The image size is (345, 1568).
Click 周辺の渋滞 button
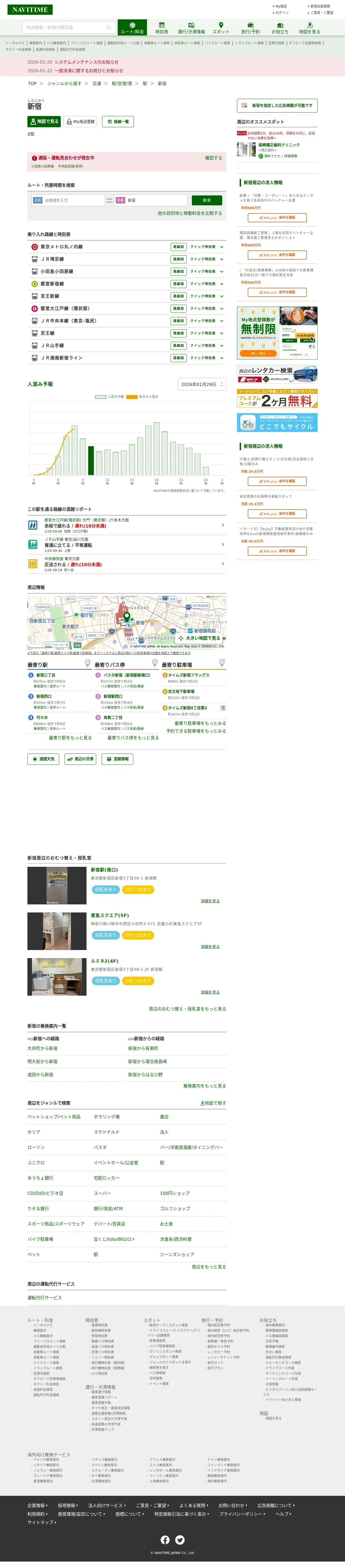pos(80,759)
